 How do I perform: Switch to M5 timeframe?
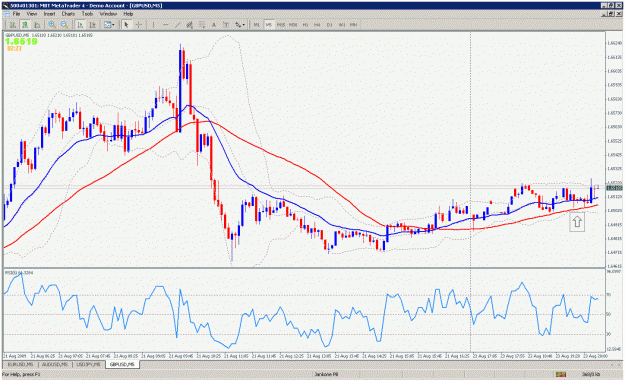tap(269, 25)
